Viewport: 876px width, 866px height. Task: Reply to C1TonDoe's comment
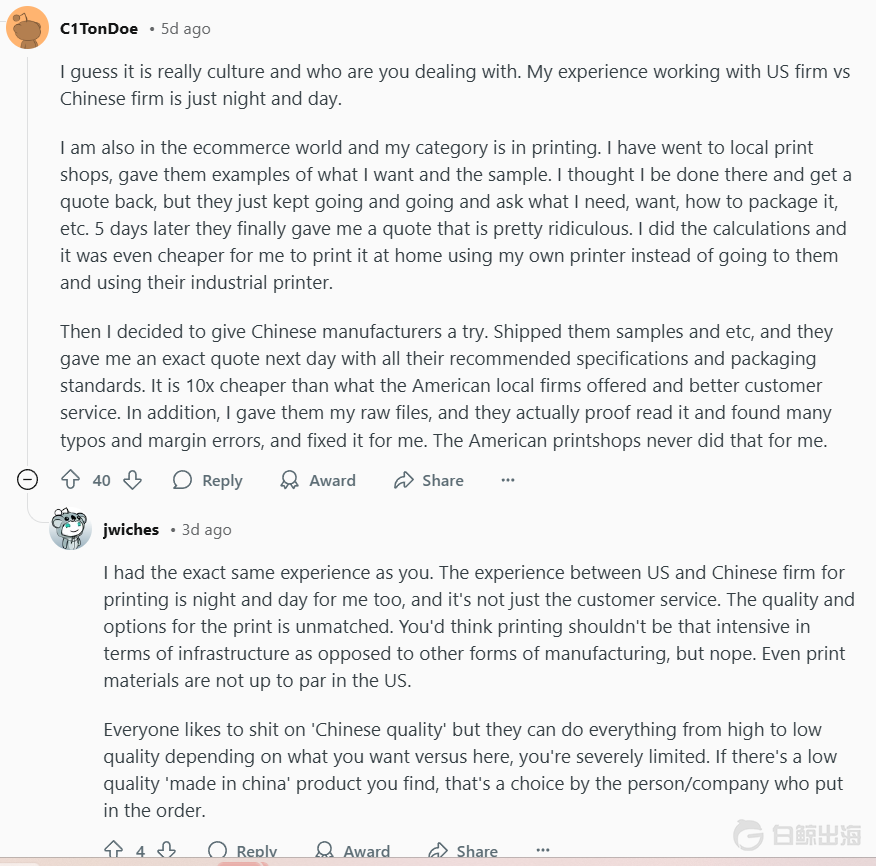(208, 480)
